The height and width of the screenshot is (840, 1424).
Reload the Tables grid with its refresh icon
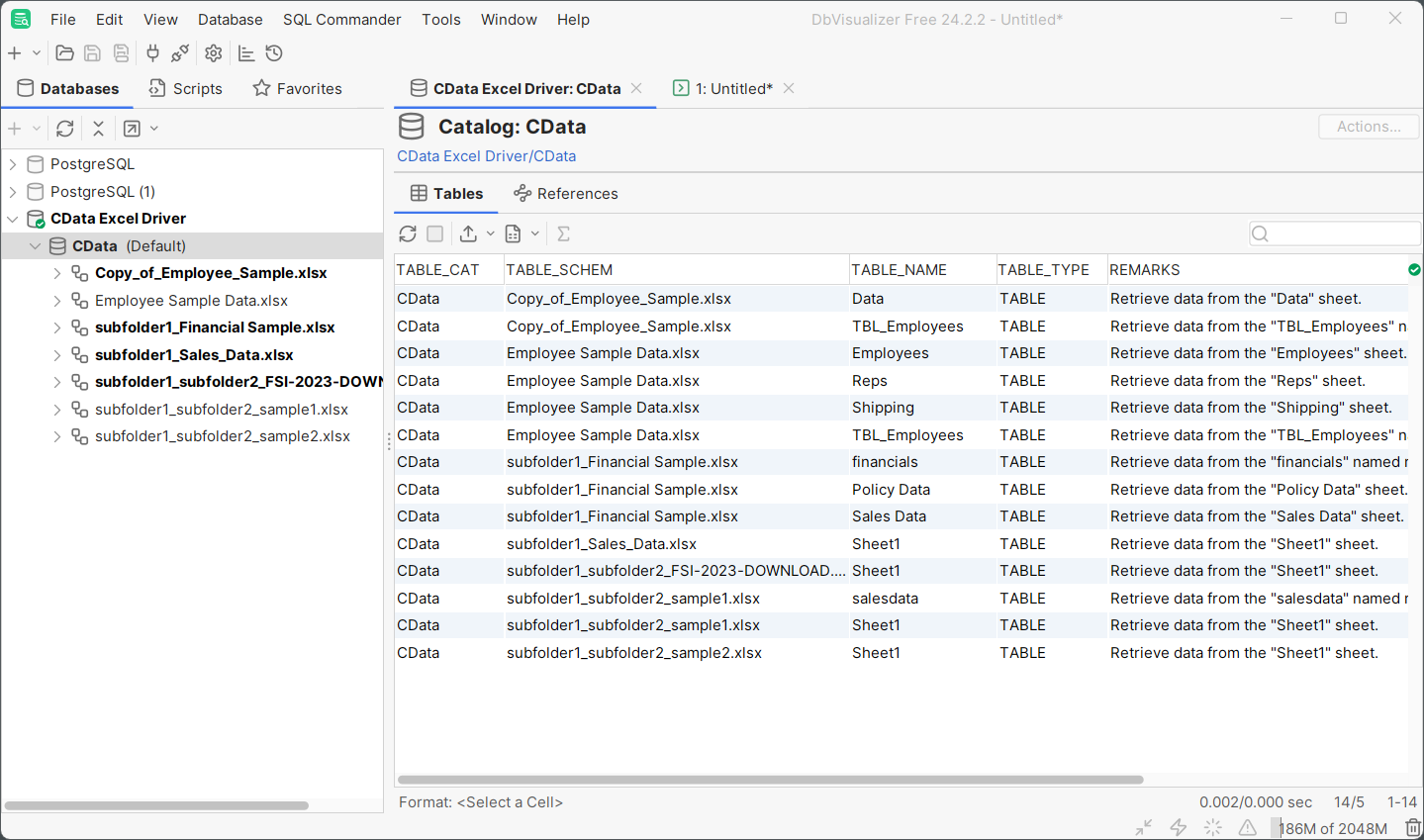click(x=408, y=233)
